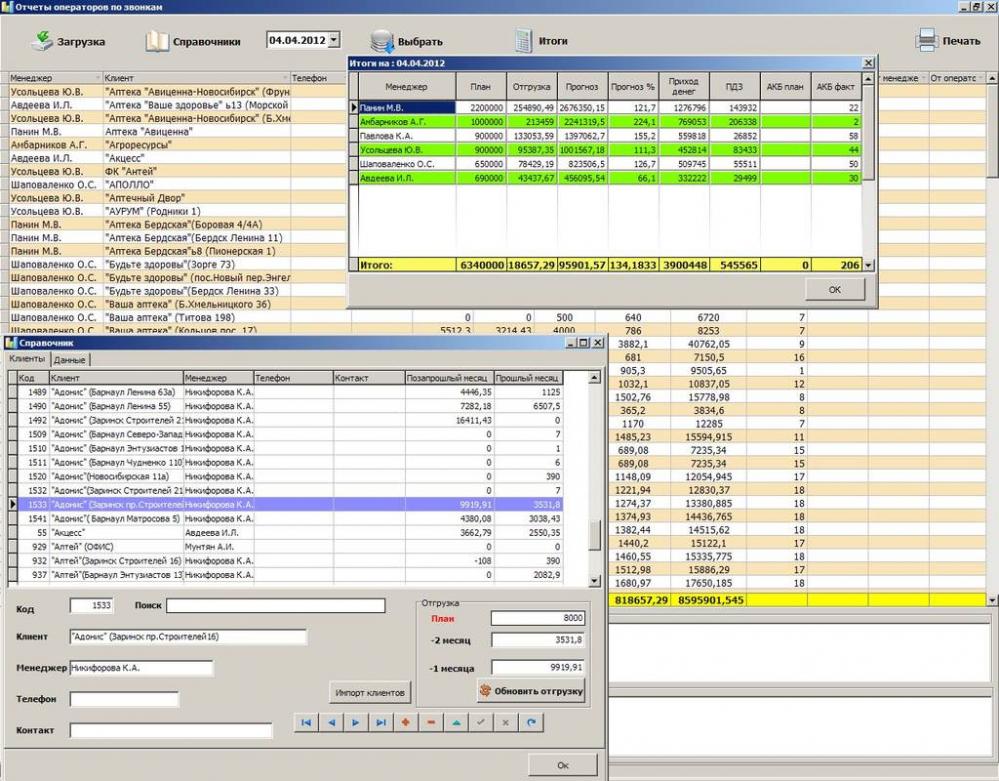This screenshot has width=999, height=781.
Task: Click scroll-up arrow in the Итоги grid
Action: [868, 78]
